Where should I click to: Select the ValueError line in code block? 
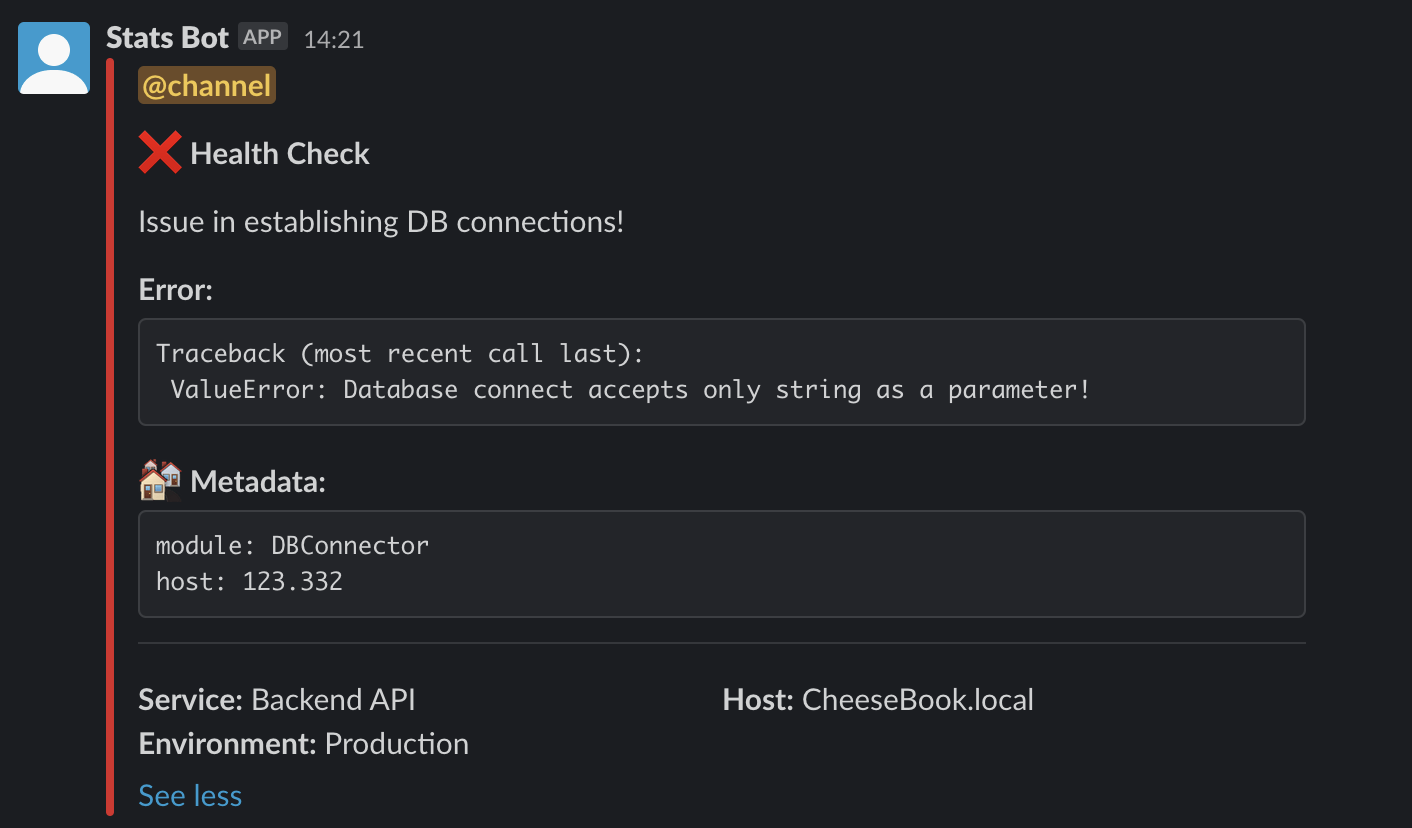click(630, 390)
